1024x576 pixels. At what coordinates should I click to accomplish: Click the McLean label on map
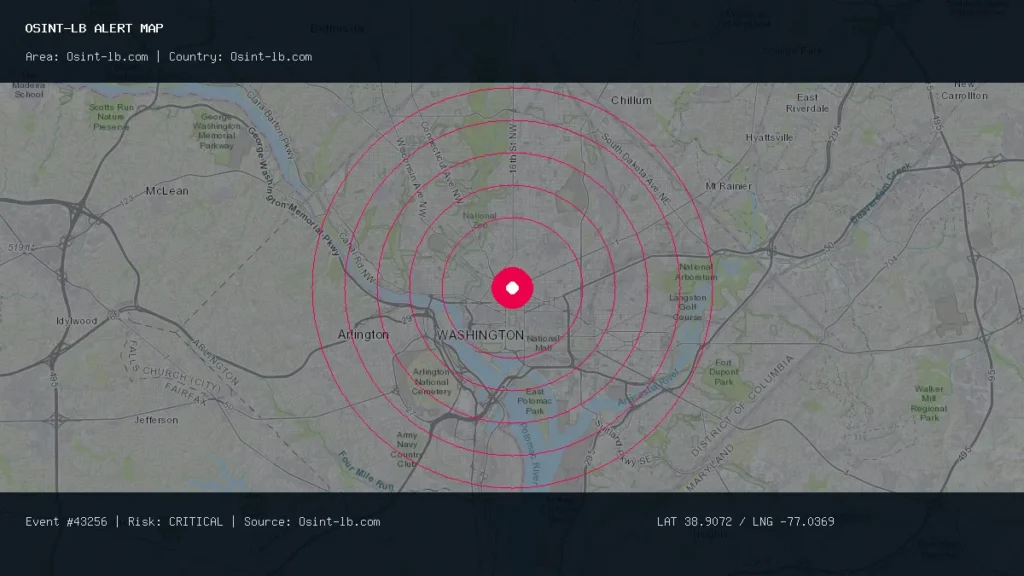point(167,191)
